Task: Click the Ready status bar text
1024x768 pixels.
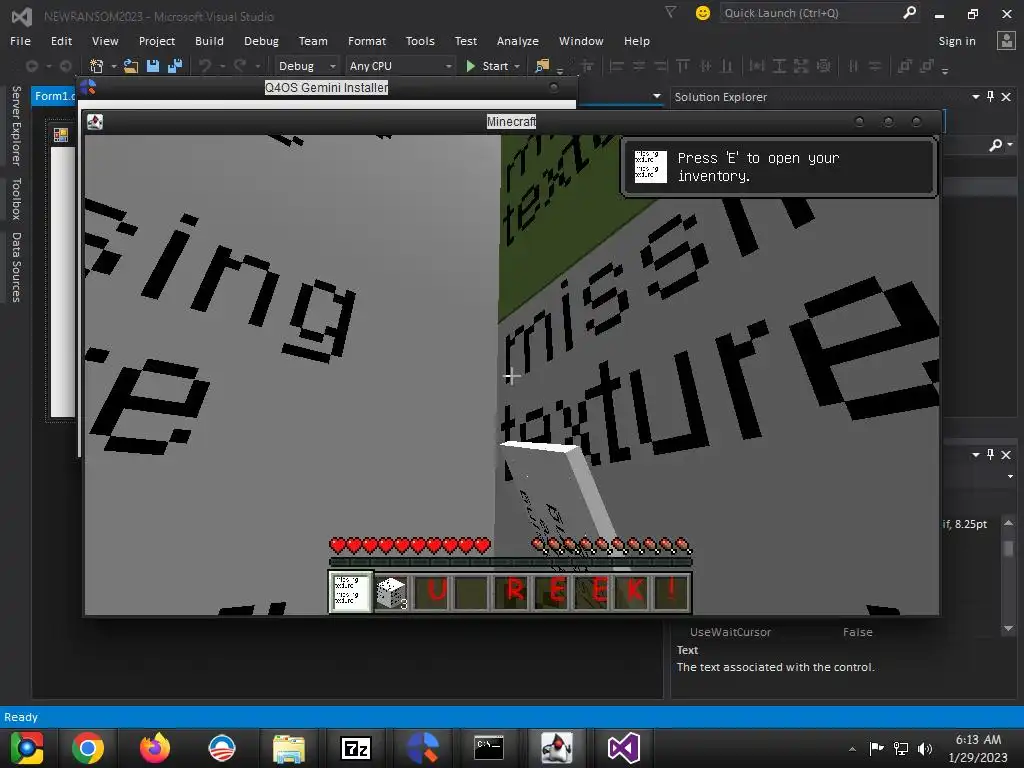Action: click(x=21, y=717)
